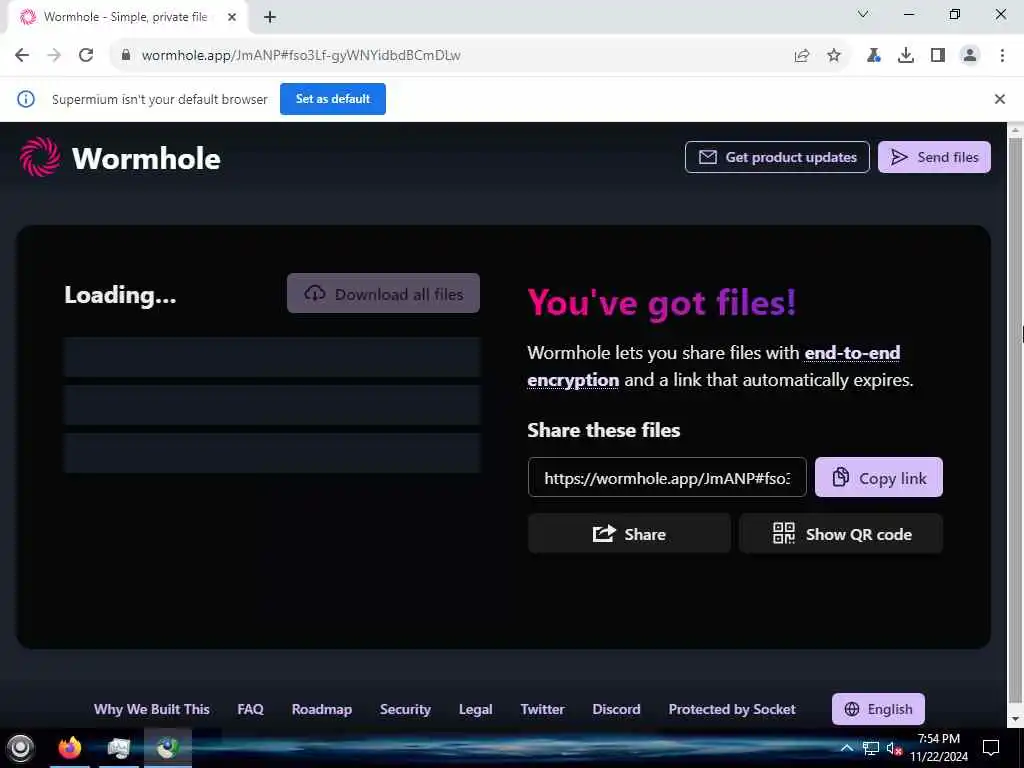Open the browser three-dot menu

pyautogui.click(x=1002, y=56)
